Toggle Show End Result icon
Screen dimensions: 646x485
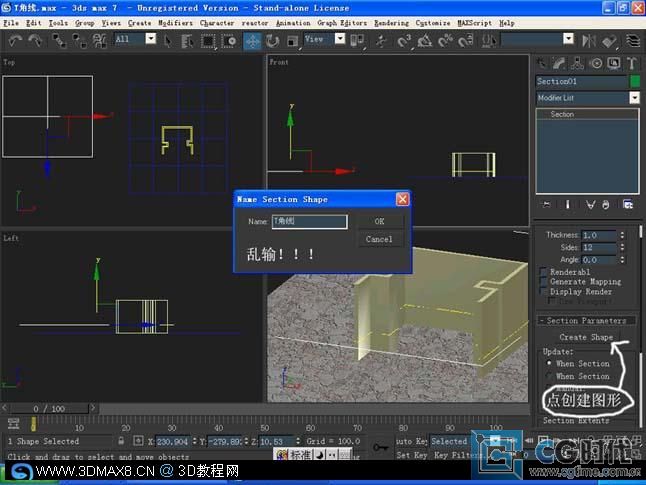point(567,204)
